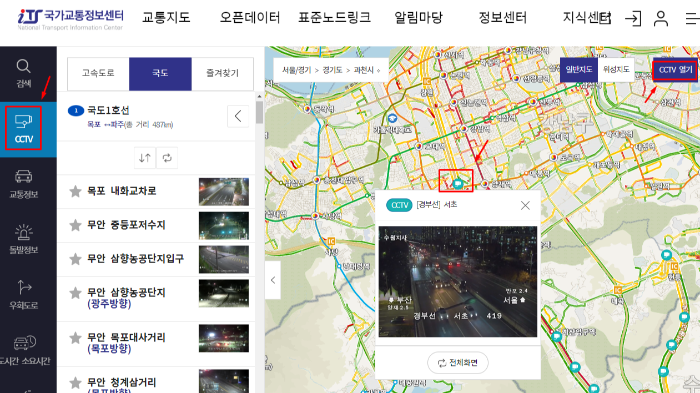700x393 pixels.
Task: Open the 교통정보 car sidebar icon
Action: (24, 184)
